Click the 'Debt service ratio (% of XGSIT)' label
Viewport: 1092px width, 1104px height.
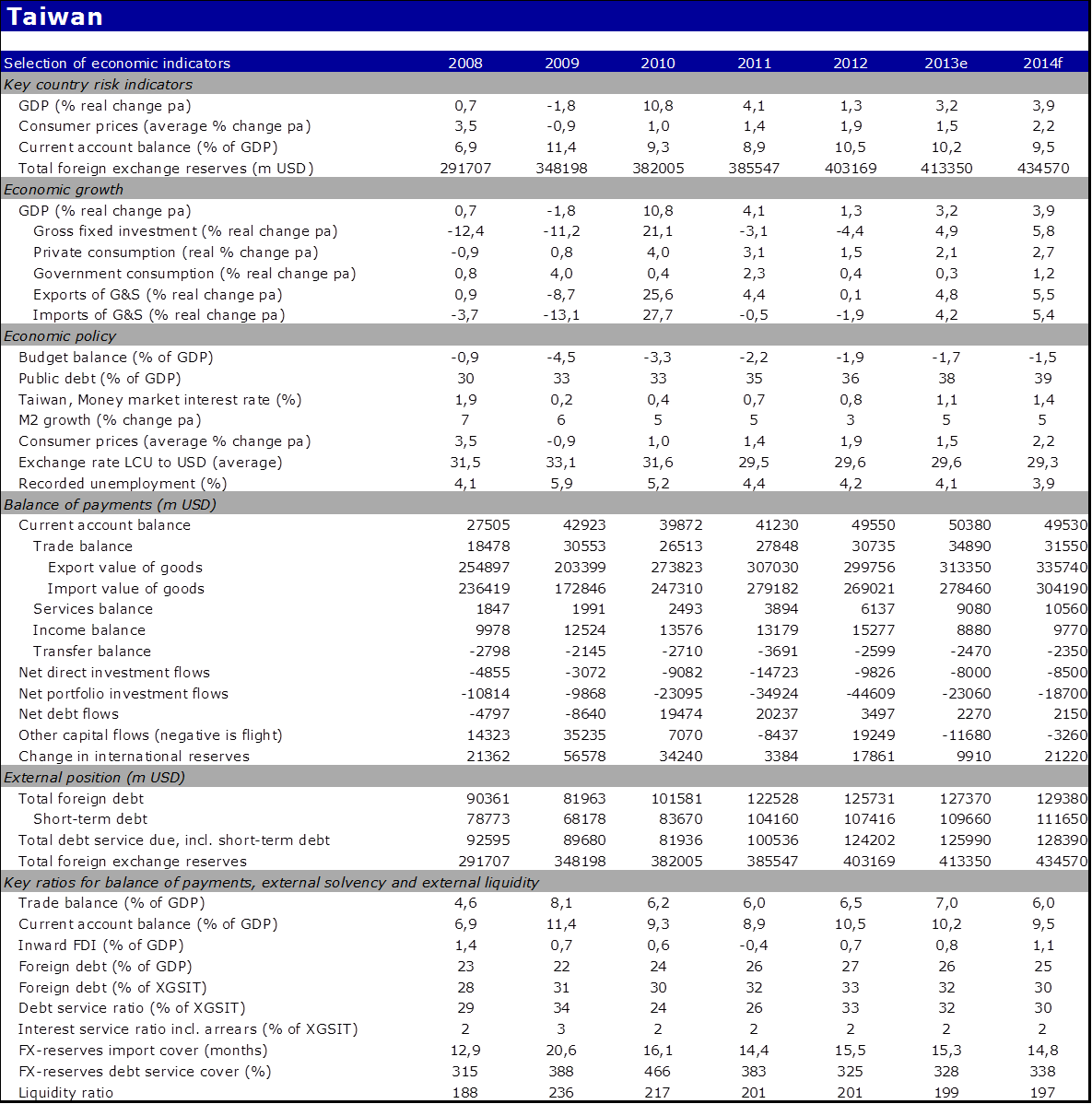[132, 1007]
